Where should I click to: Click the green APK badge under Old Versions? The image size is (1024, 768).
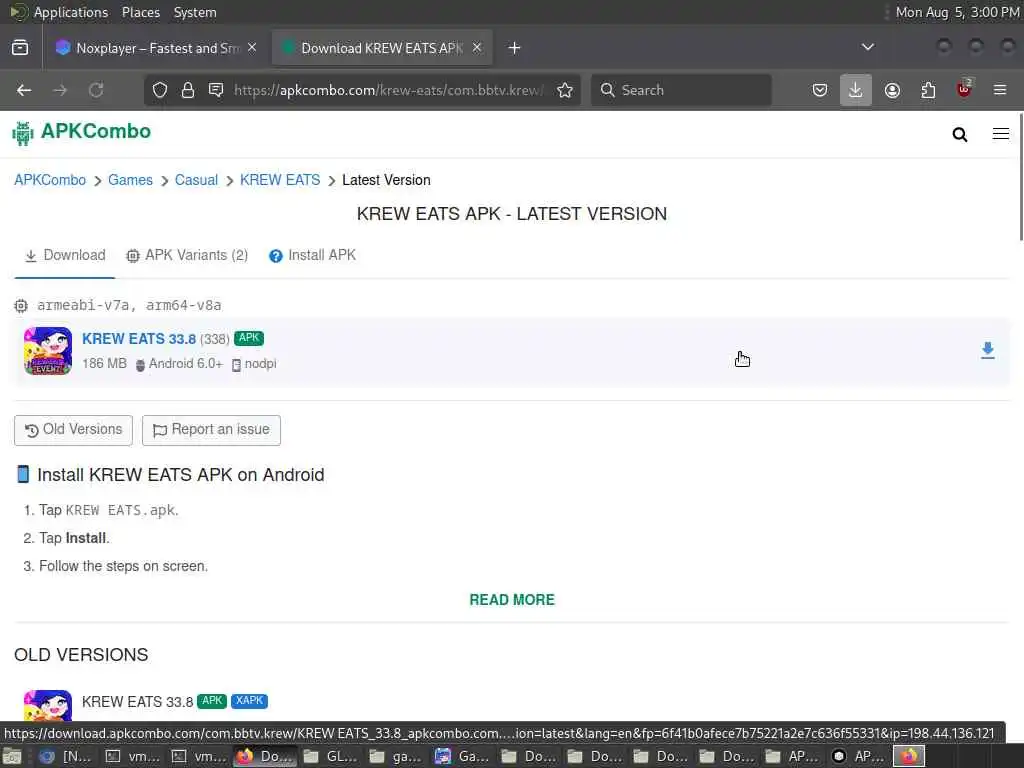point(212,701)
